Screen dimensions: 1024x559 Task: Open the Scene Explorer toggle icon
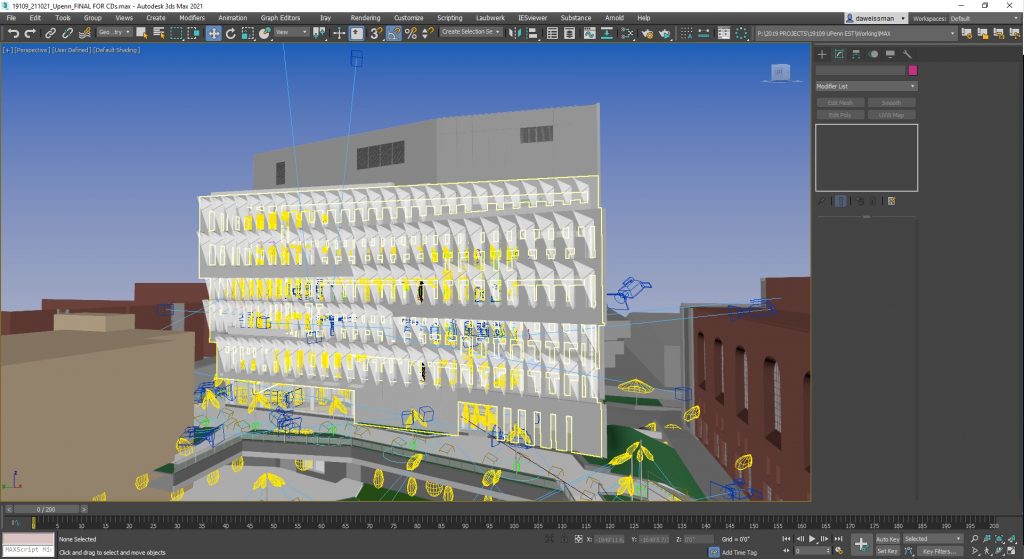pos(552,33)
